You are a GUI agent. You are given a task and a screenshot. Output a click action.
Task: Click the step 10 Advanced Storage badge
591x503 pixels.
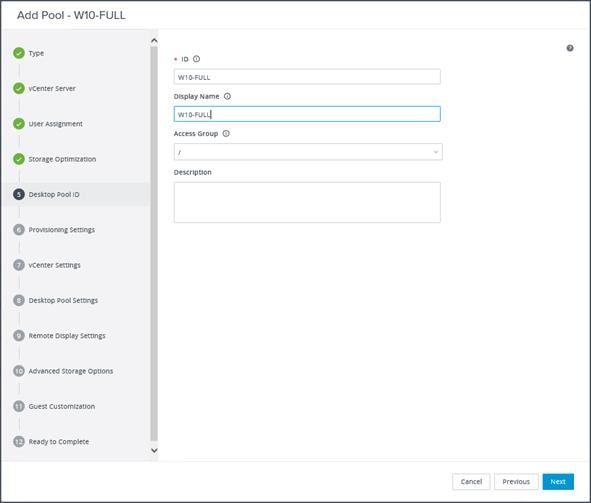(x=19, y=371)
